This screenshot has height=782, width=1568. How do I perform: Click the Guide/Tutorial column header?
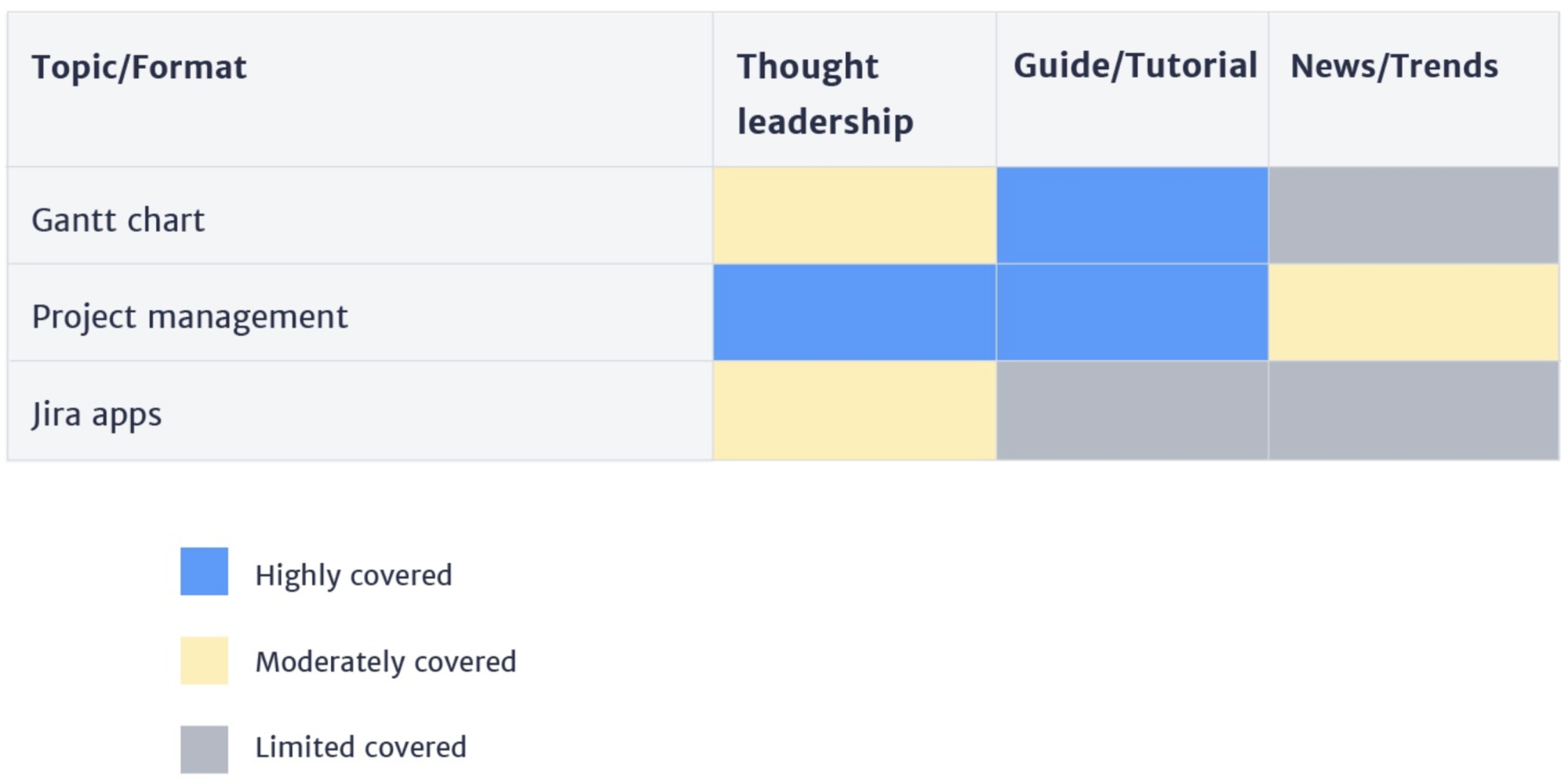(x=1134, y=66)
